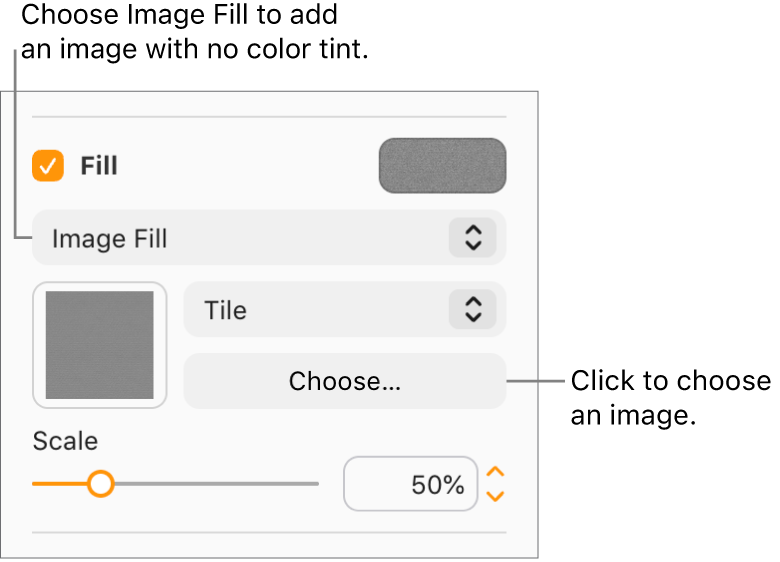Click the orange checkmark icon beside Fill
The height and width of the screenshot is (562, 780).
(x=48, y=166)
